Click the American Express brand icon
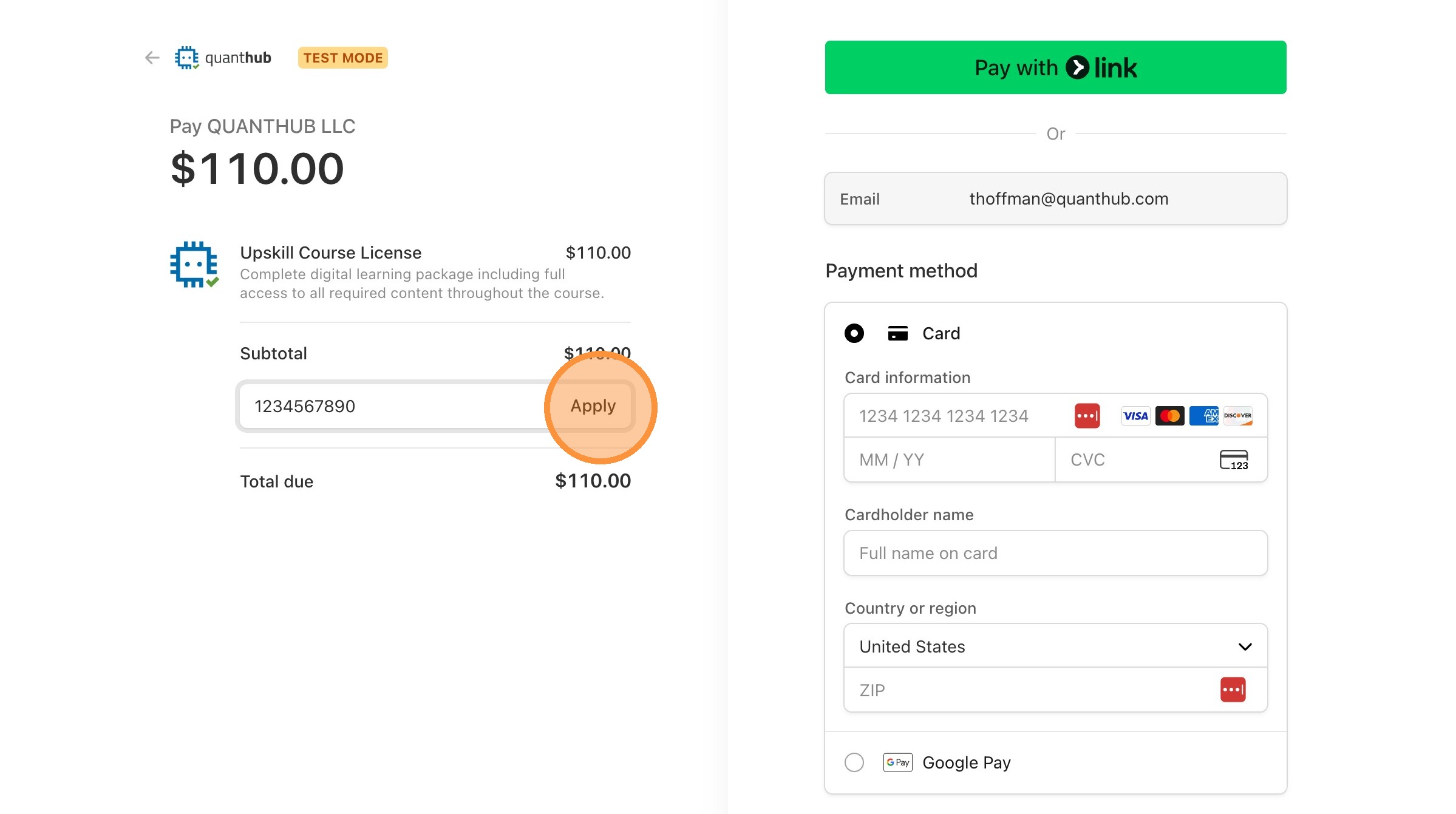1456x814 pixels. click(x=1203, y=416)
